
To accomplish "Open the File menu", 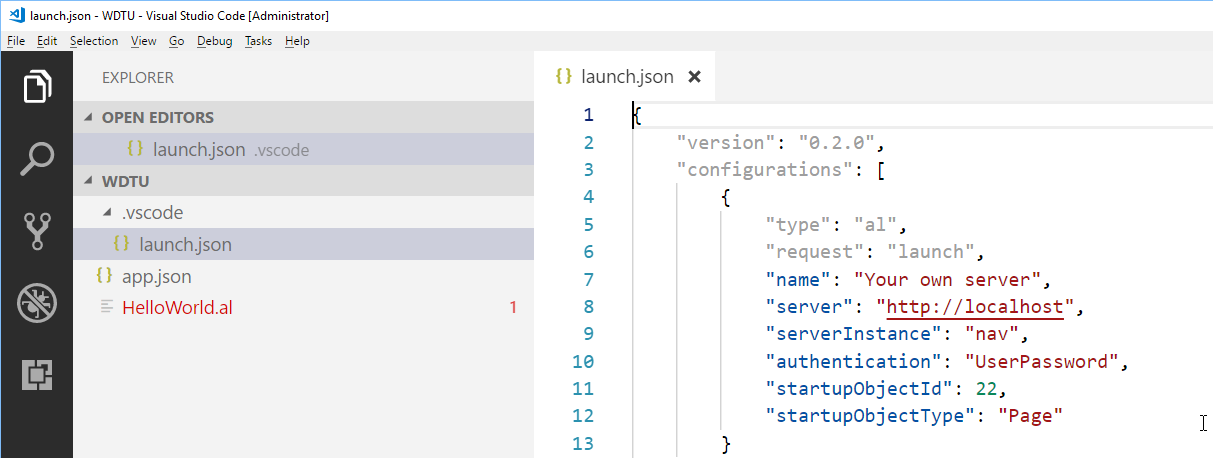I will tap(15, 41).
